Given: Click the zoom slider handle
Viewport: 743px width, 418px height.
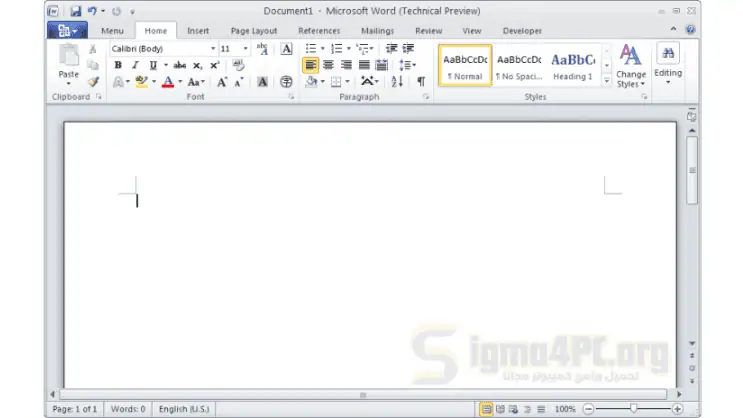Looking at the screenshot, I should point(634,409).
